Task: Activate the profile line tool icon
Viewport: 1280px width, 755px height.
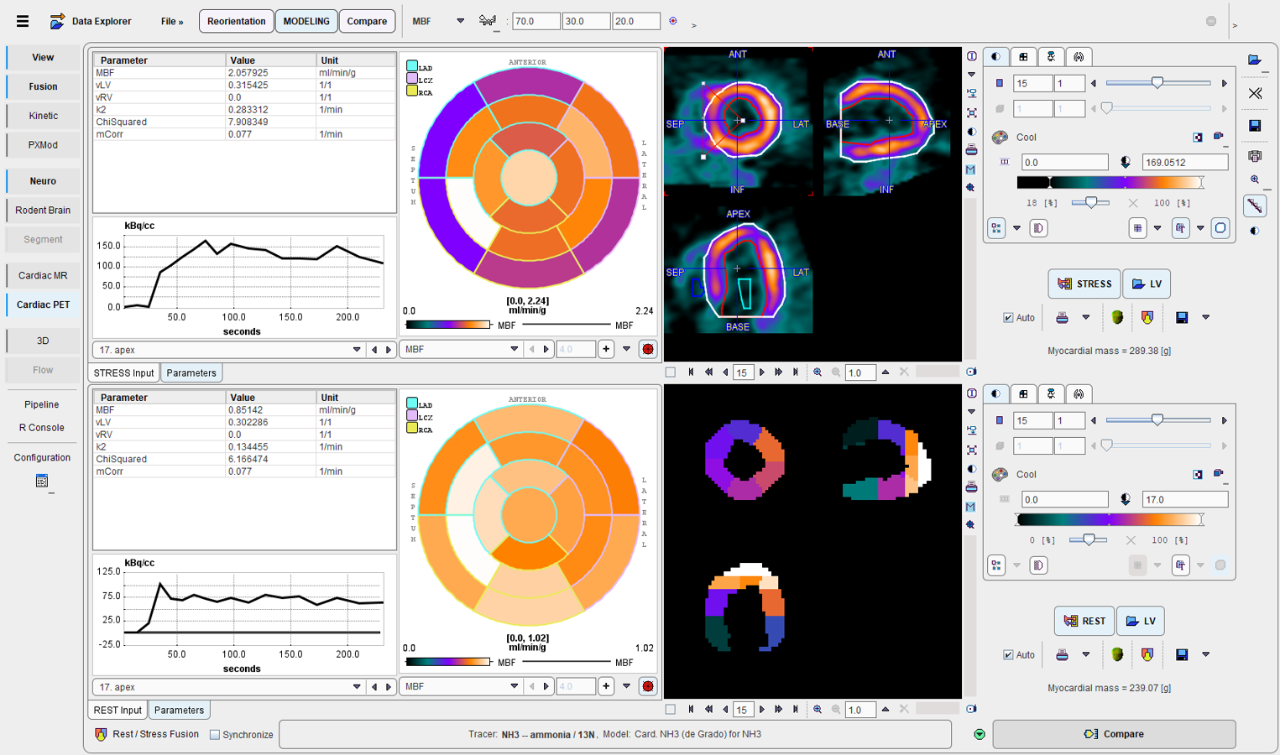Action: [x=1256, y=206]
